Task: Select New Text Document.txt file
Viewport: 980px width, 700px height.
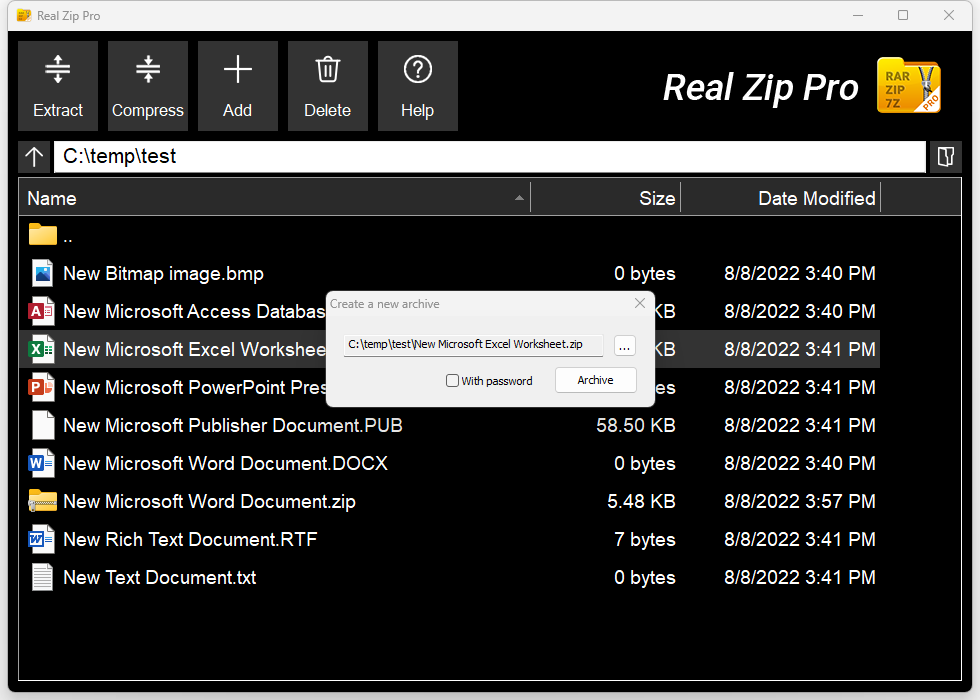Action: click(x=159, y=578)
